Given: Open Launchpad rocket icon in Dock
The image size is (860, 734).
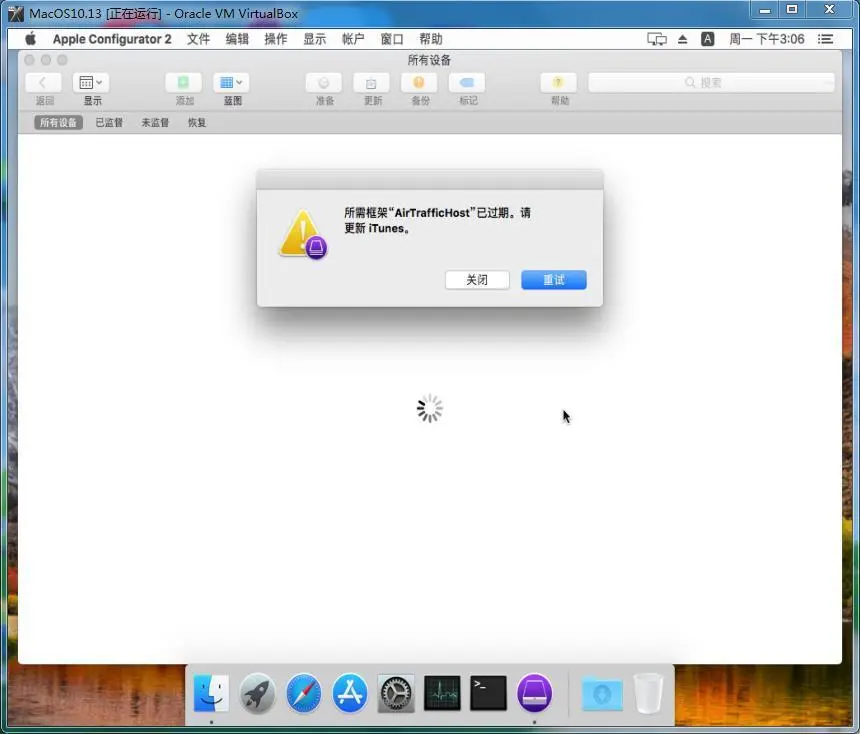Looking at the screenshot, I should (257, 693).
